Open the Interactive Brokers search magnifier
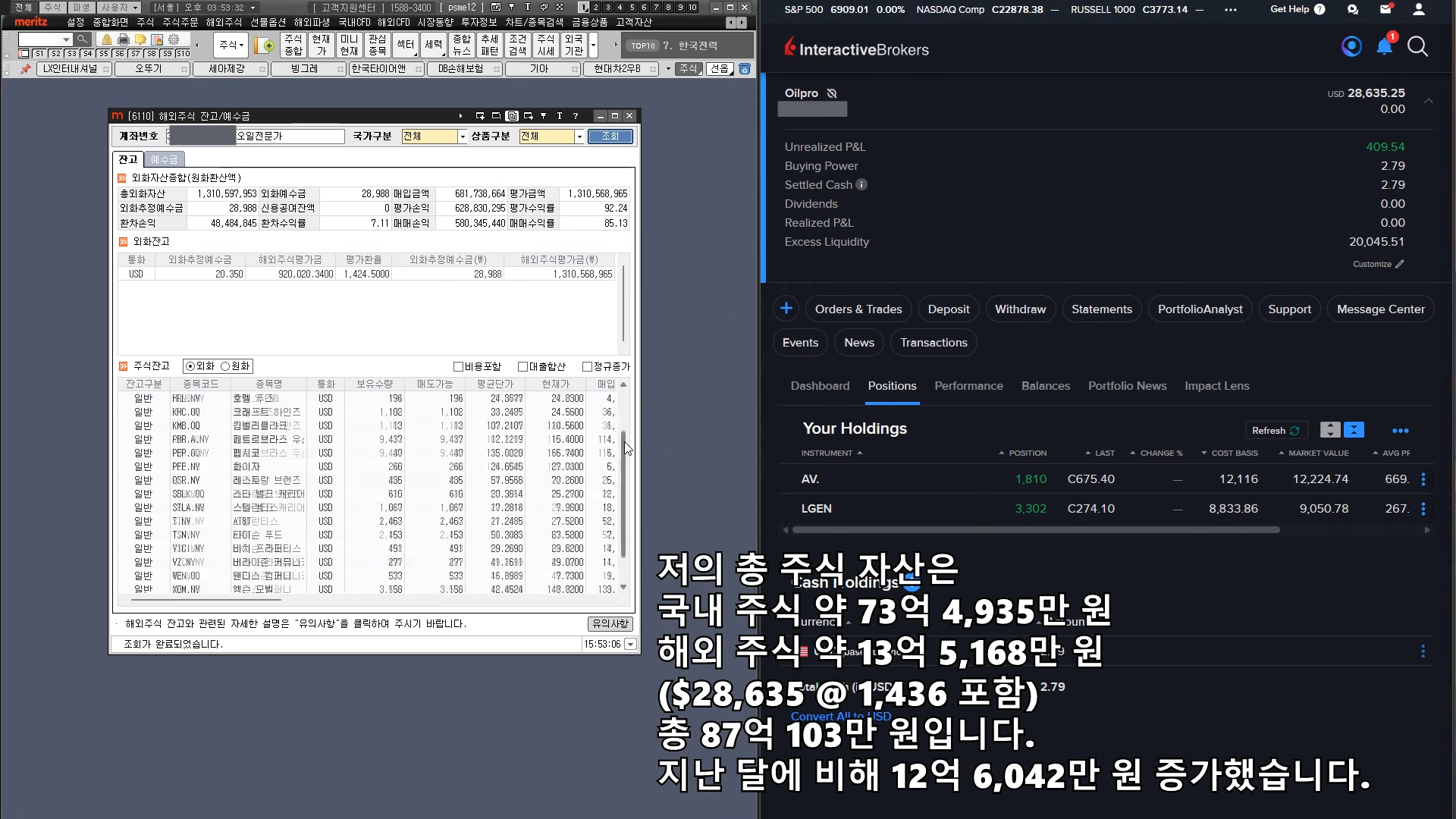This screenshot has width=1456, height=819. click(1417, 47)
